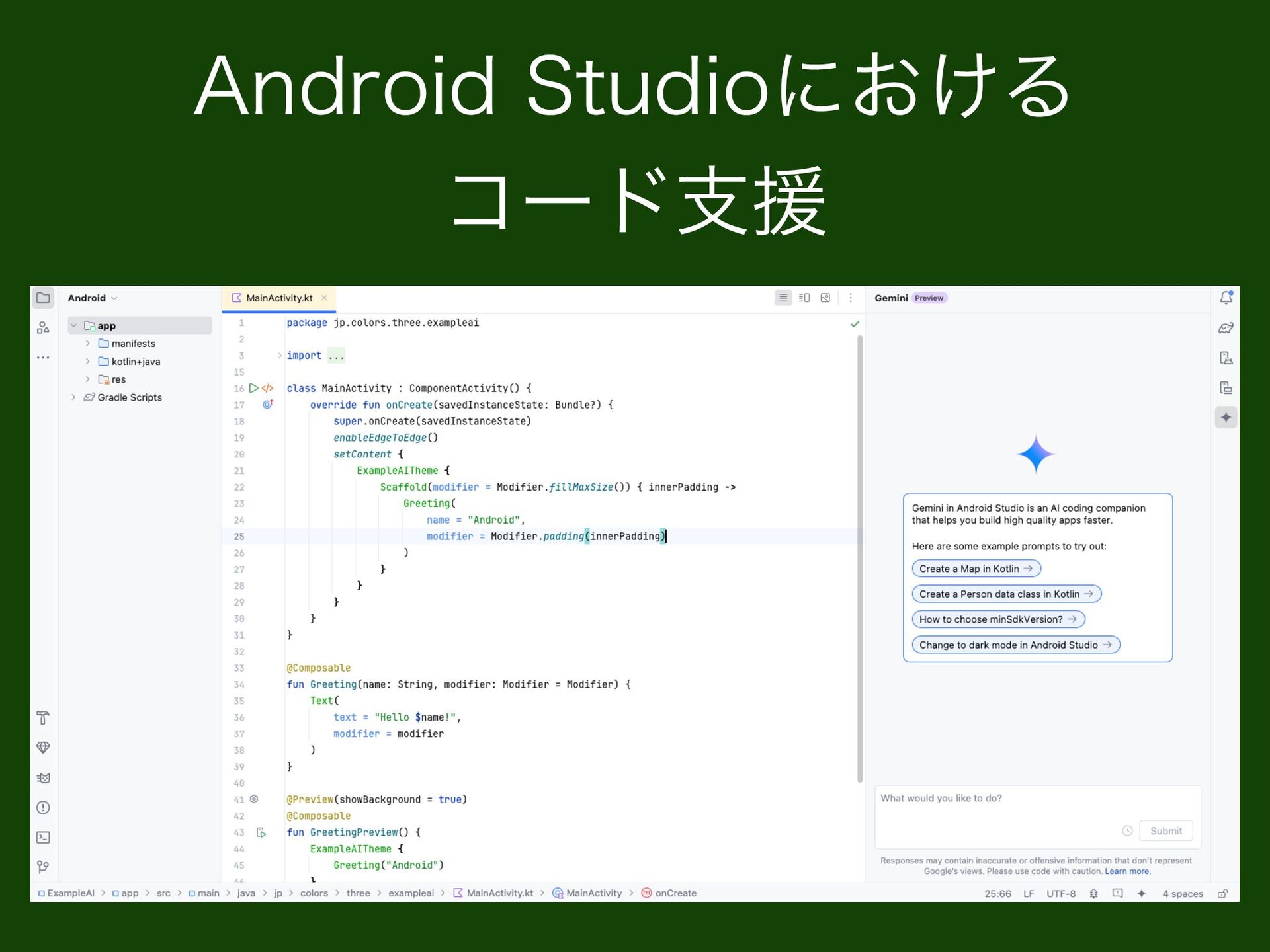Click the editor vertical scrollbar
Viewport: 1270px width, 952px height.
tap(860, 559)
